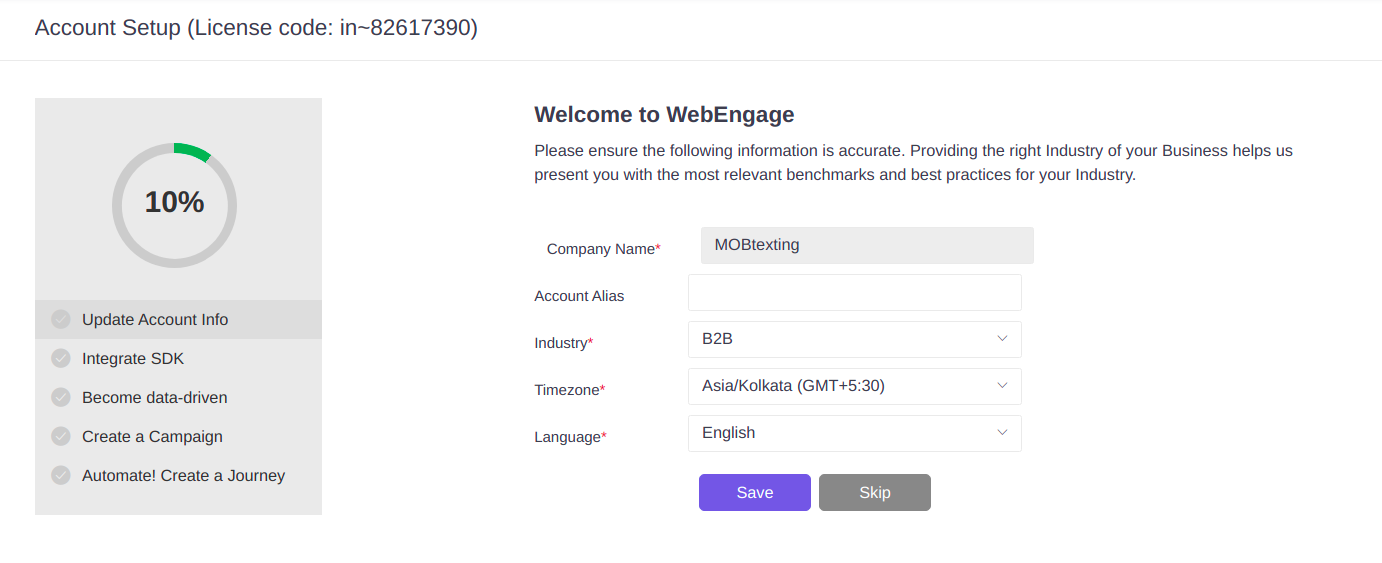
Task: Click the Industry field showing B2B
Action: [x=855, y=339]
